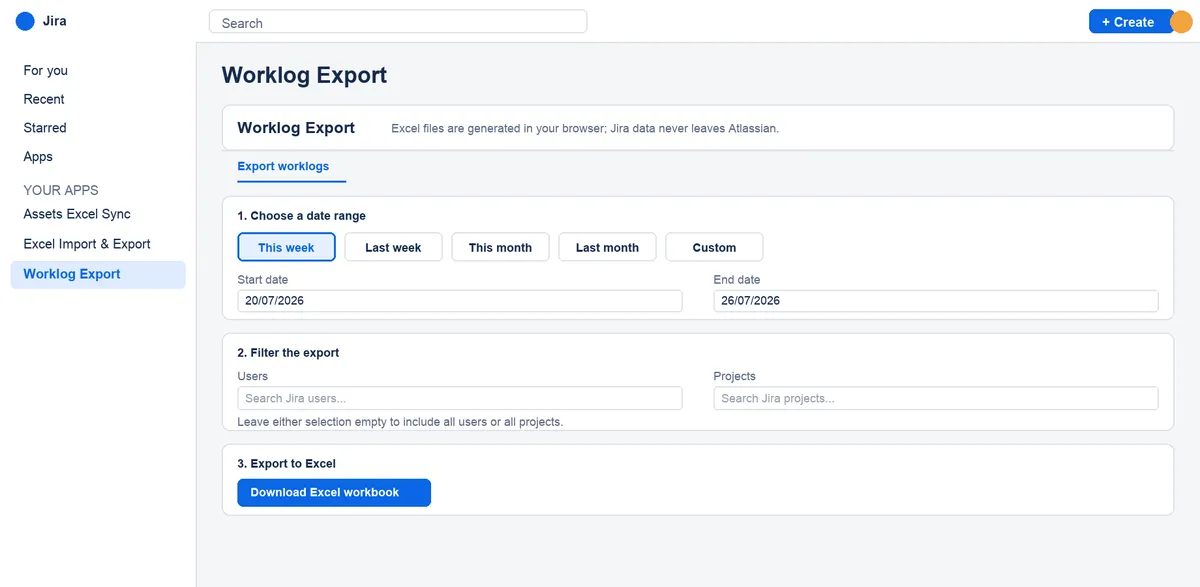Click the blue Jira logo icon

[x=25, y=21]
